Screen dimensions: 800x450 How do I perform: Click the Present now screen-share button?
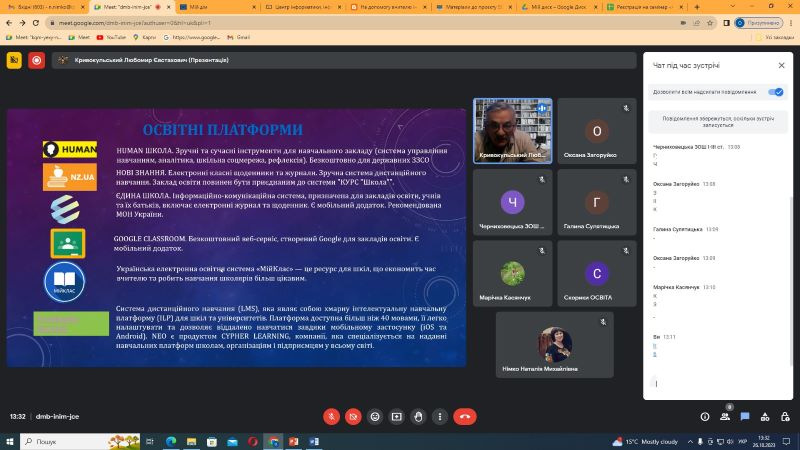point(396,416)
